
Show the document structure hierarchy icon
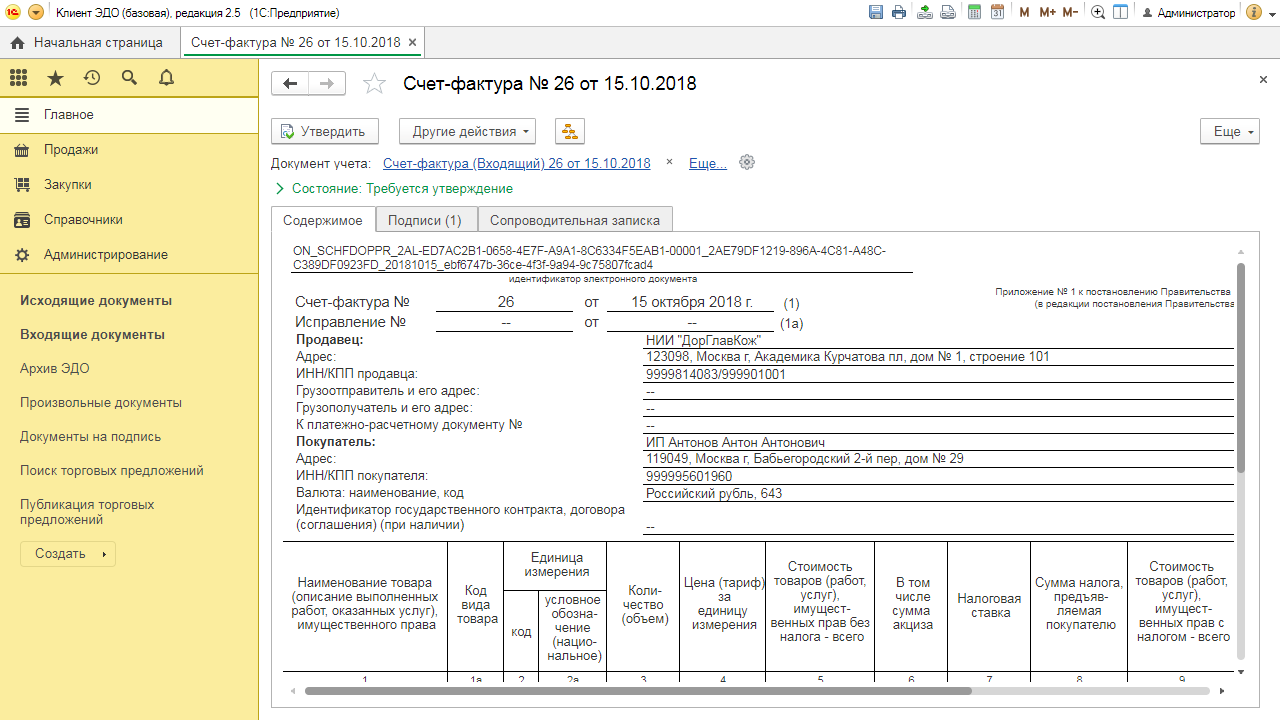click(569, 131)
